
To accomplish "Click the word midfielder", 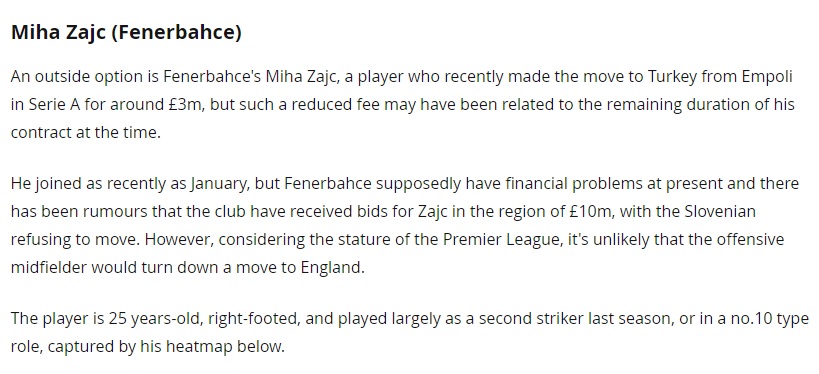I will click(x=49, y=267).
